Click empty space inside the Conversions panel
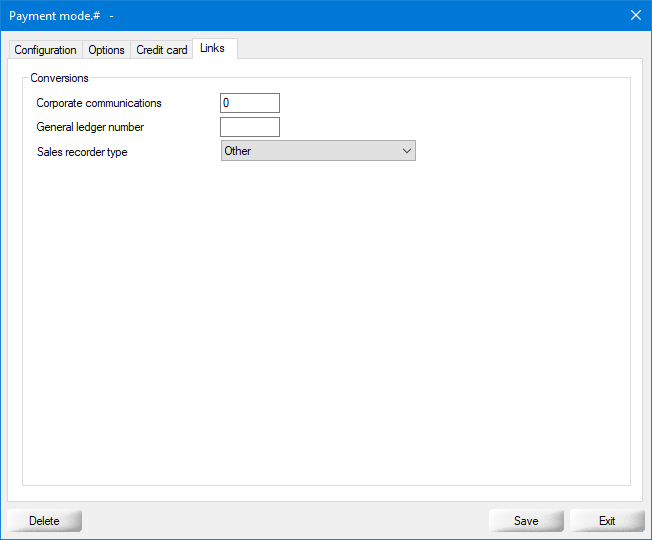Viewport: 652px width, 540px height. [x=326, y=320]
